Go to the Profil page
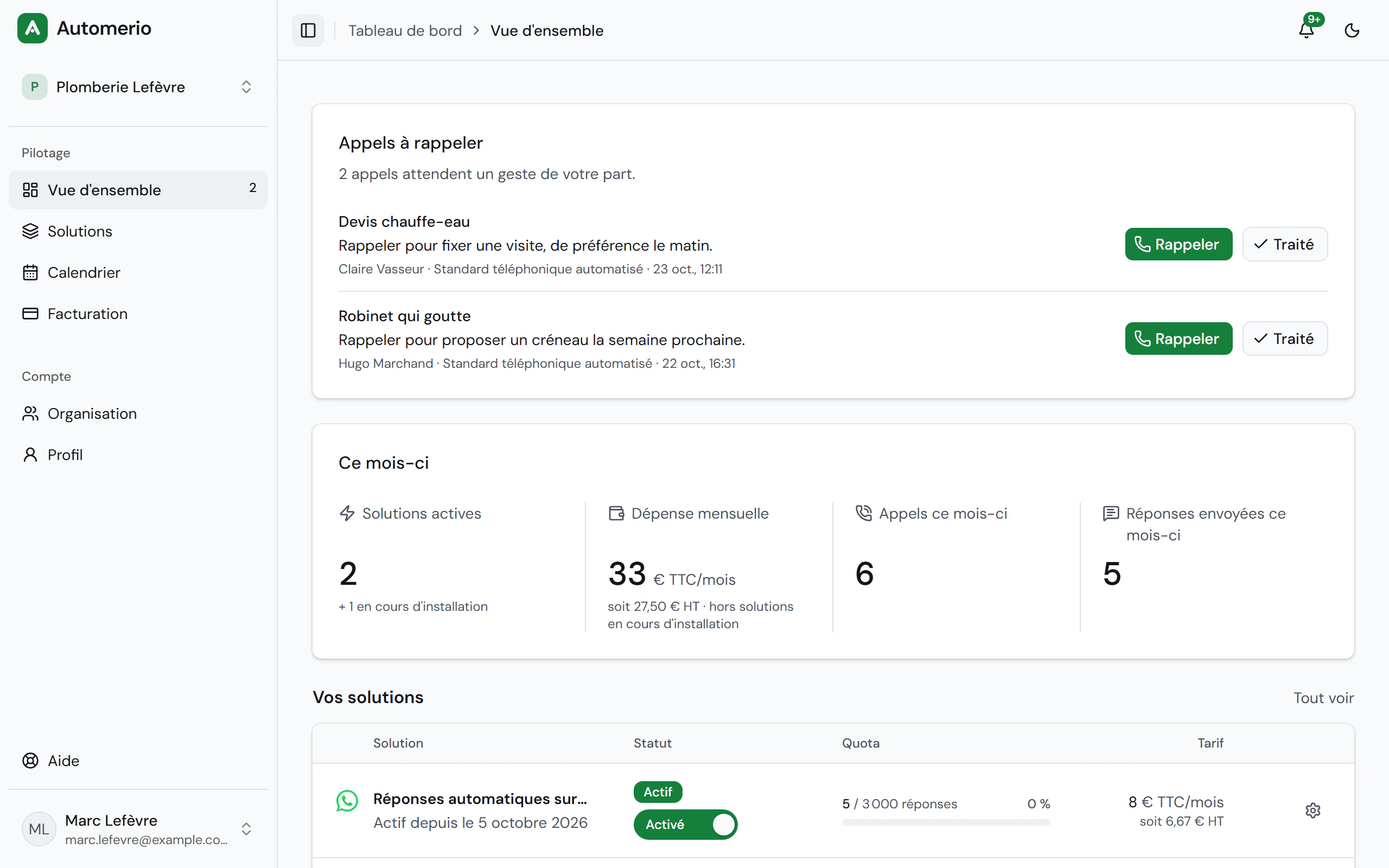 point(138,455)
